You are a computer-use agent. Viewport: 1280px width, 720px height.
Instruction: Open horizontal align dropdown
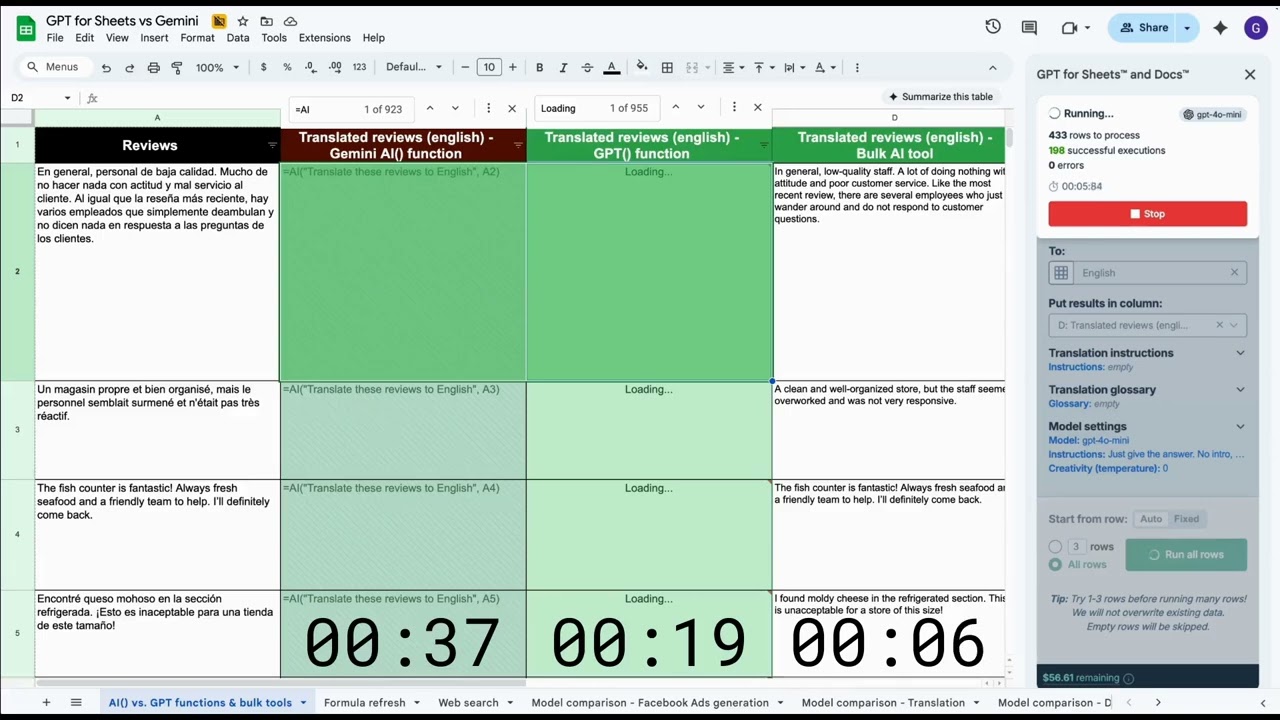[733, 68]
